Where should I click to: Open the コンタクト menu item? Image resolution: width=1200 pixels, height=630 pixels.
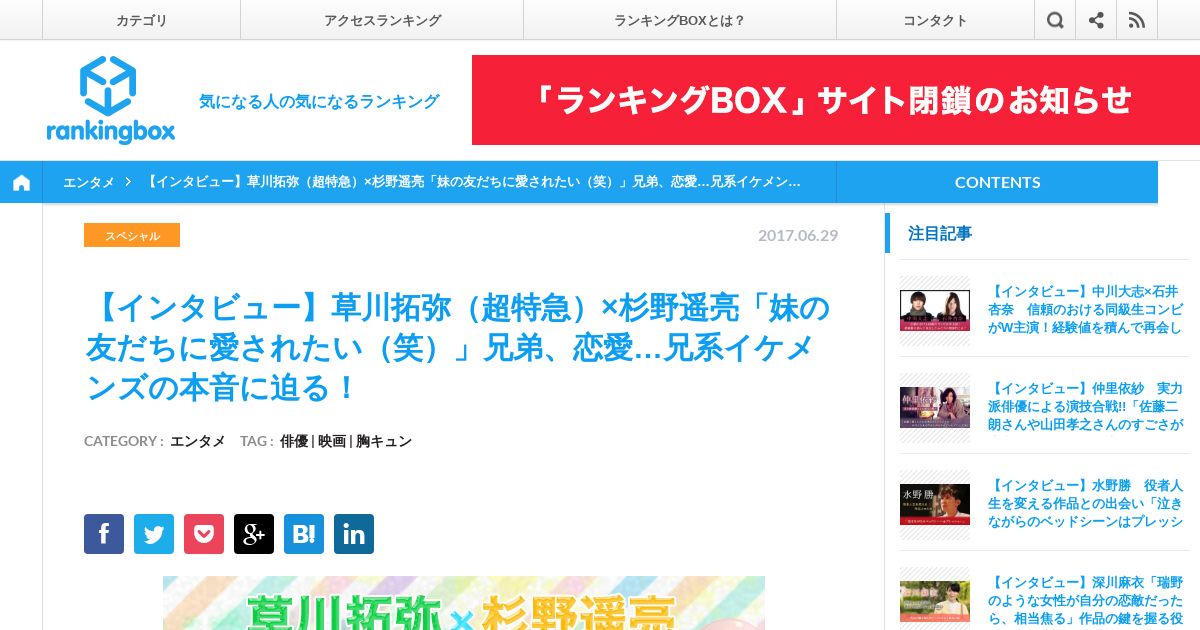pyautogui.click(x=935, y=20)
